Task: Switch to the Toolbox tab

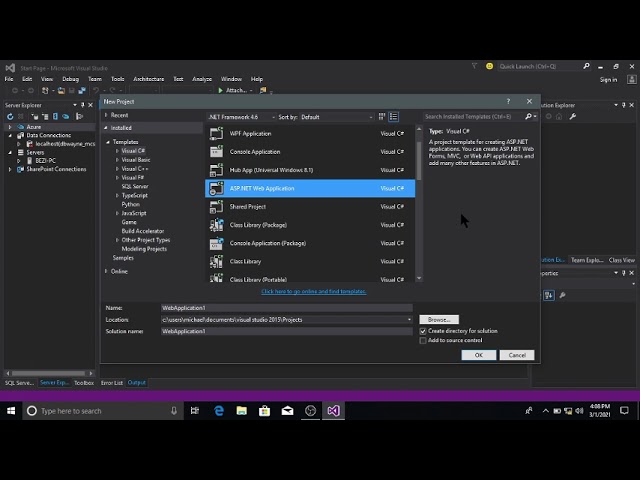Action: (84, 383)
